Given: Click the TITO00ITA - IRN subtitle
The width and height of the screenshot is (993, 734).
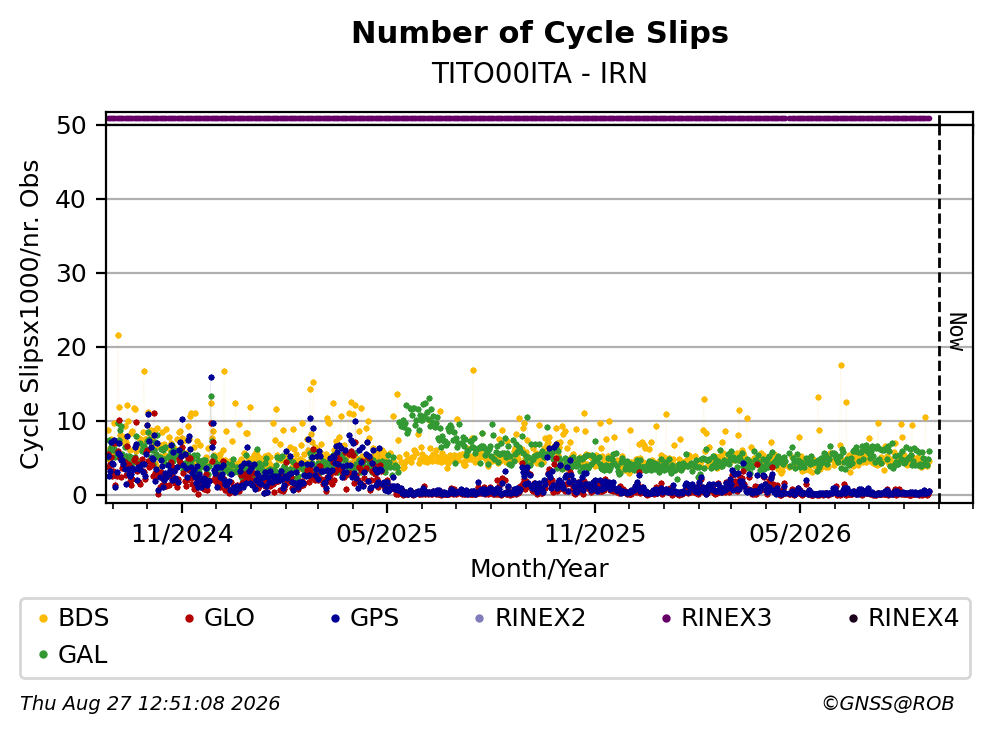Looking at the screenshot, I should pos(540,73).
